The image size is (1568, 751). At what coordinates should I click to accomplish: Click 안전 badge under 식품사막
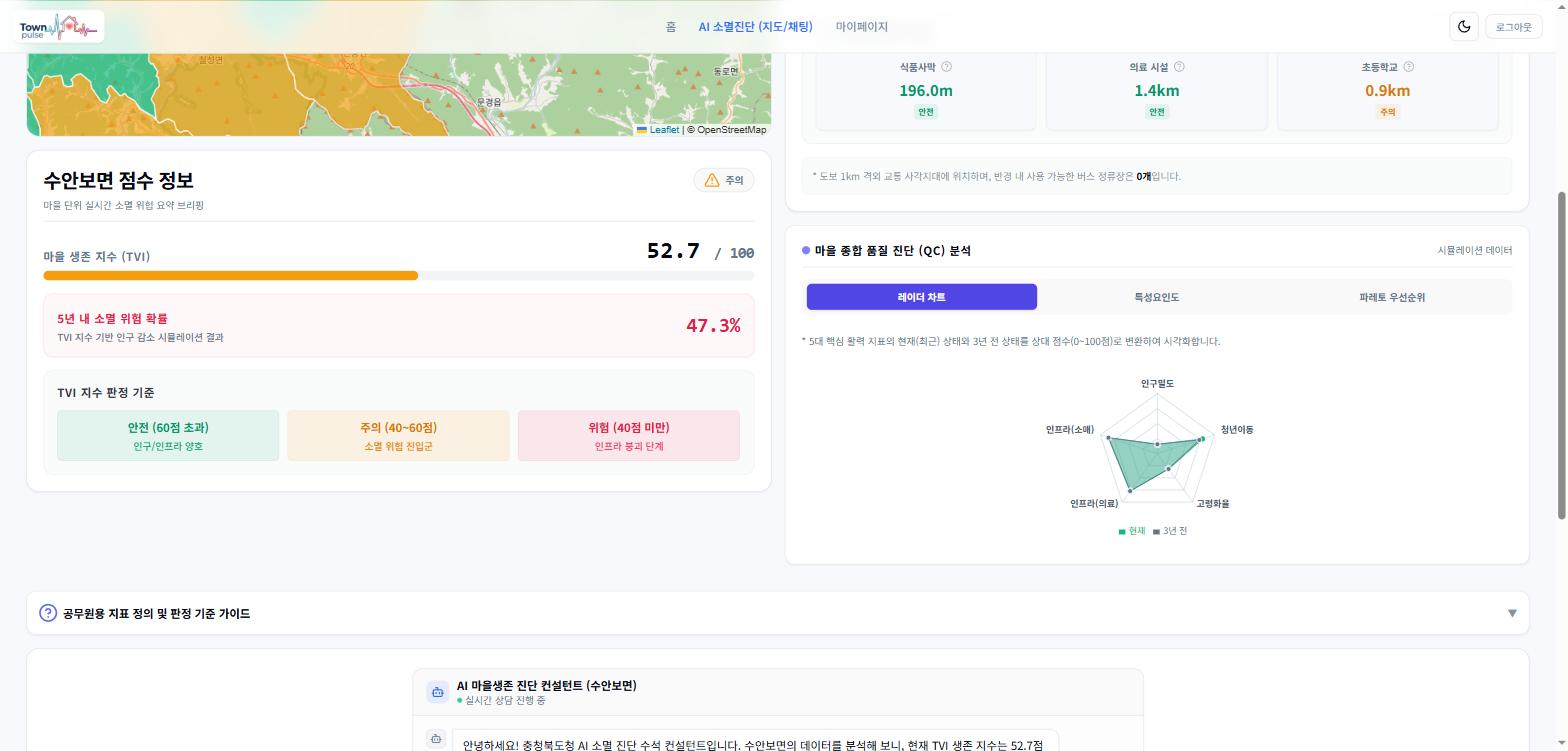click(x=926, y=112)
